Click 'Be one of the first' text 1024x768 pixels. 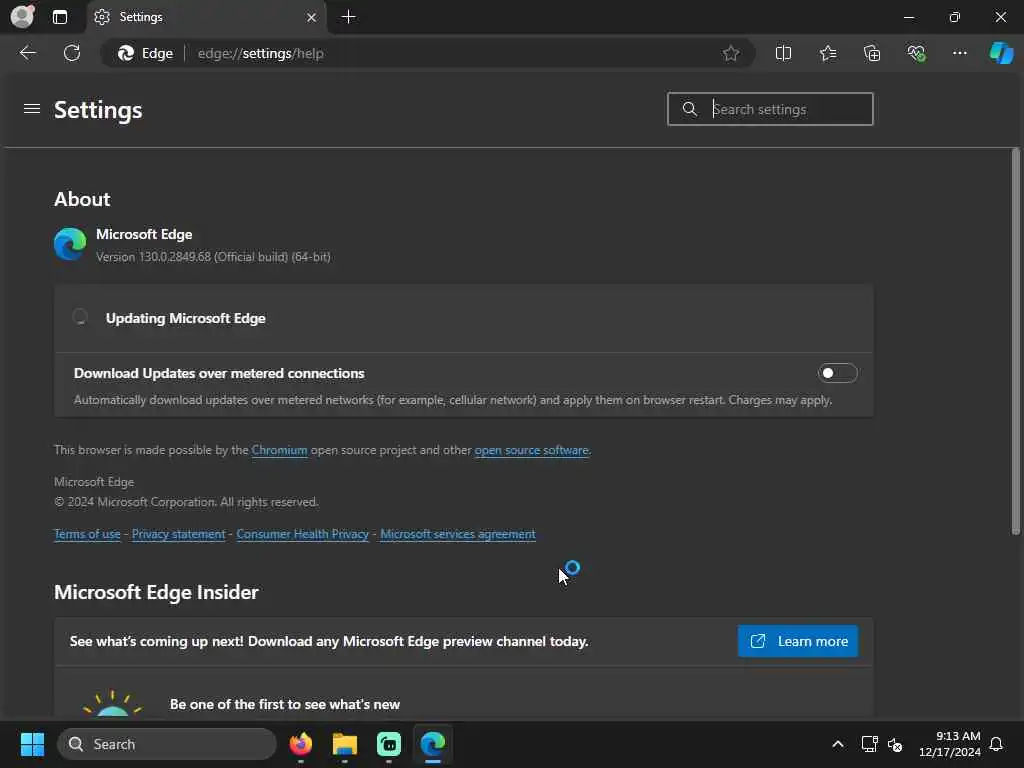285,704
